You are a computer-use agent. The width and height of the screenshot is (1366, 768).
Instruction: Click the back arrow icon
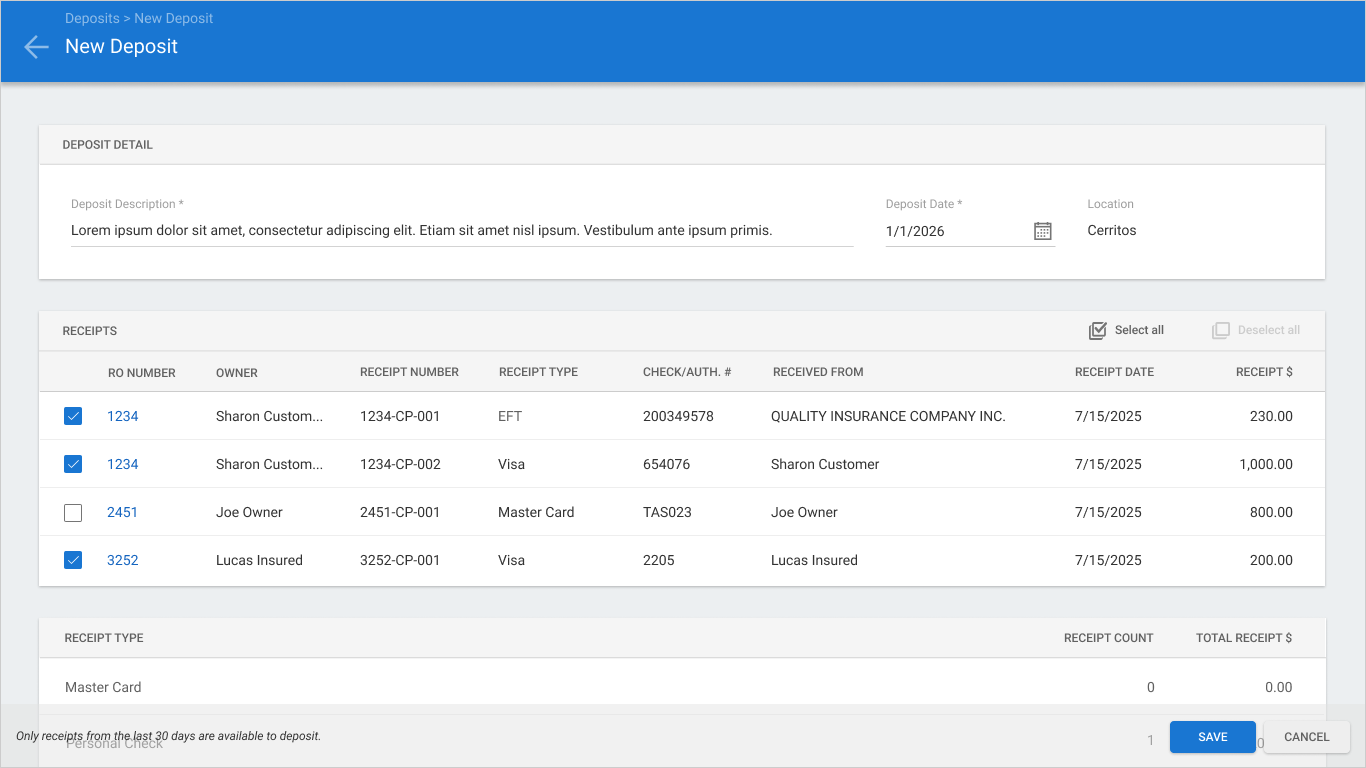coord(36,47)
